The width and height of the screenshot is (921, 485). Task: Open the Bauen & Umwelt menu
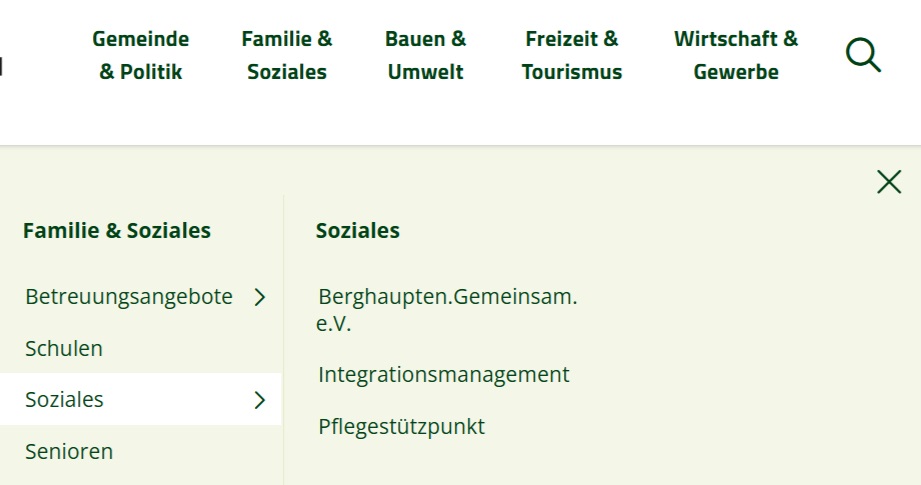[426, 55]
